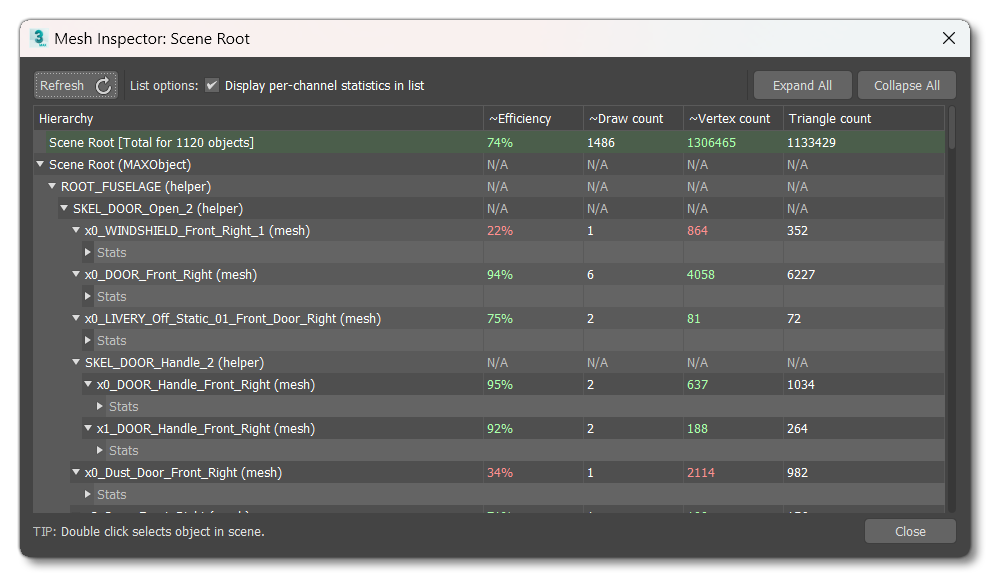
Task: Expand Stats under x0_DOOR_Front_Right
Action: (87, 296)
